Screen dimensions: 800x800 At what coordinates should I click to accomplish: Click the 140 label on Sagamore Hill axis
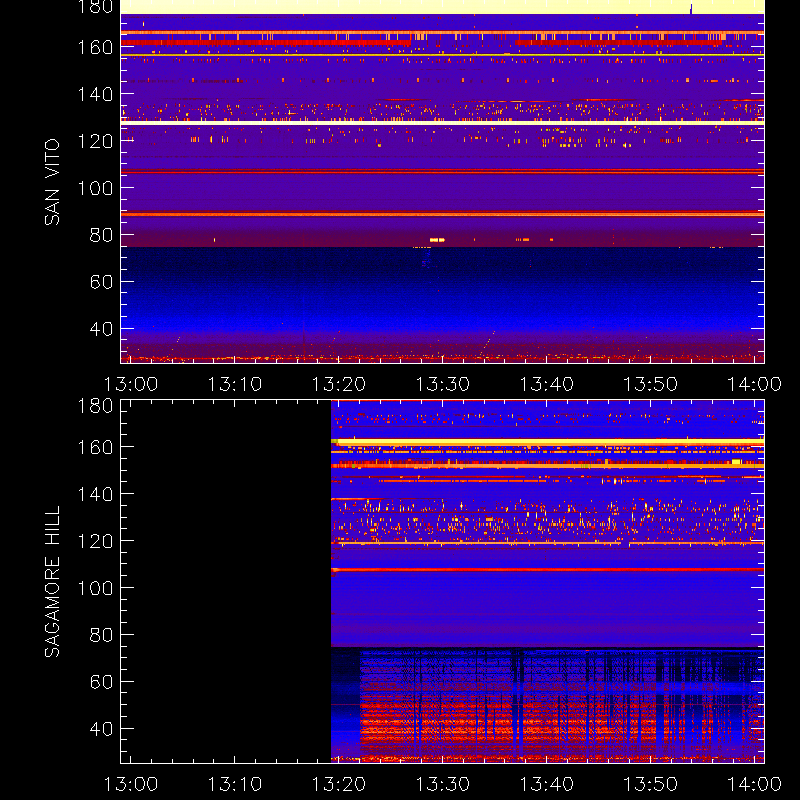coord(95,494)
